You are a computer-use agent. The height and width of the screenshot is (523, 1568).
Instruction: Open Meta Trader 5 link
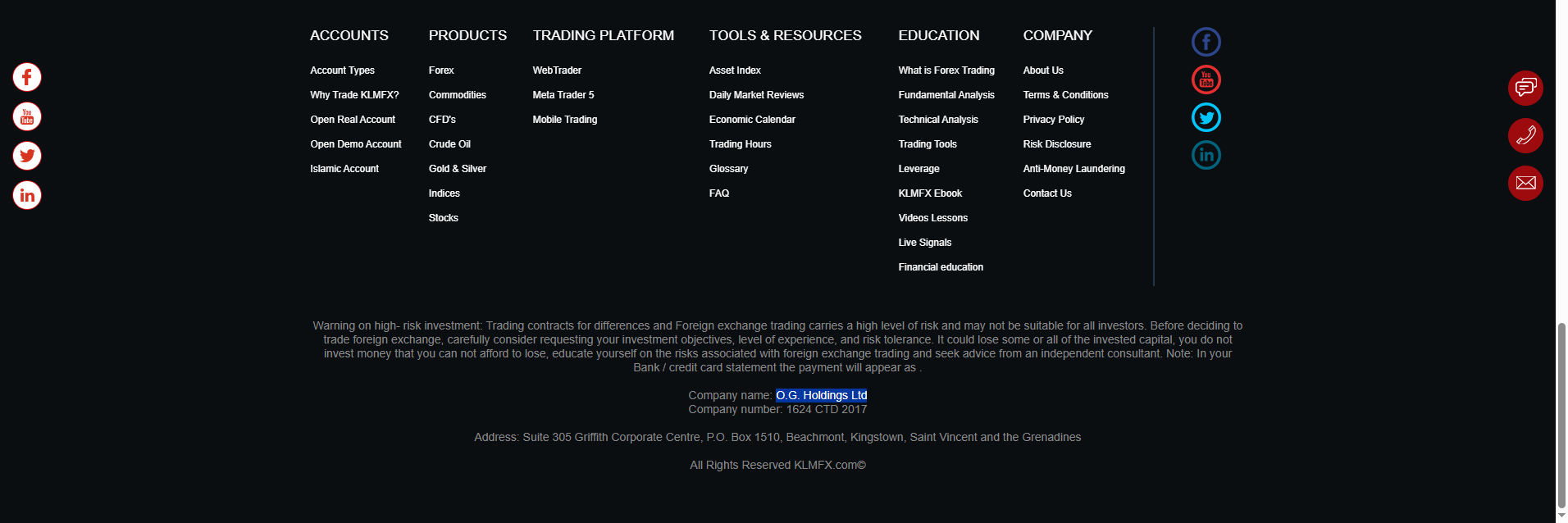tap(563, 95)
